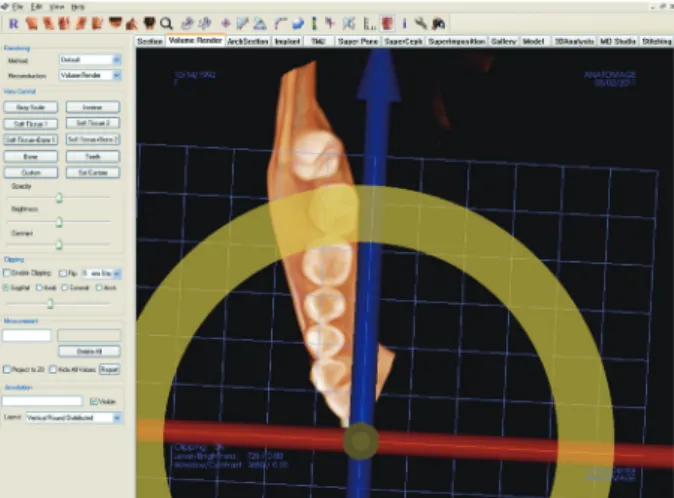Screen dimensions: 674x498
Task: Switch to the Gallery tab
Action: [503, 41]
